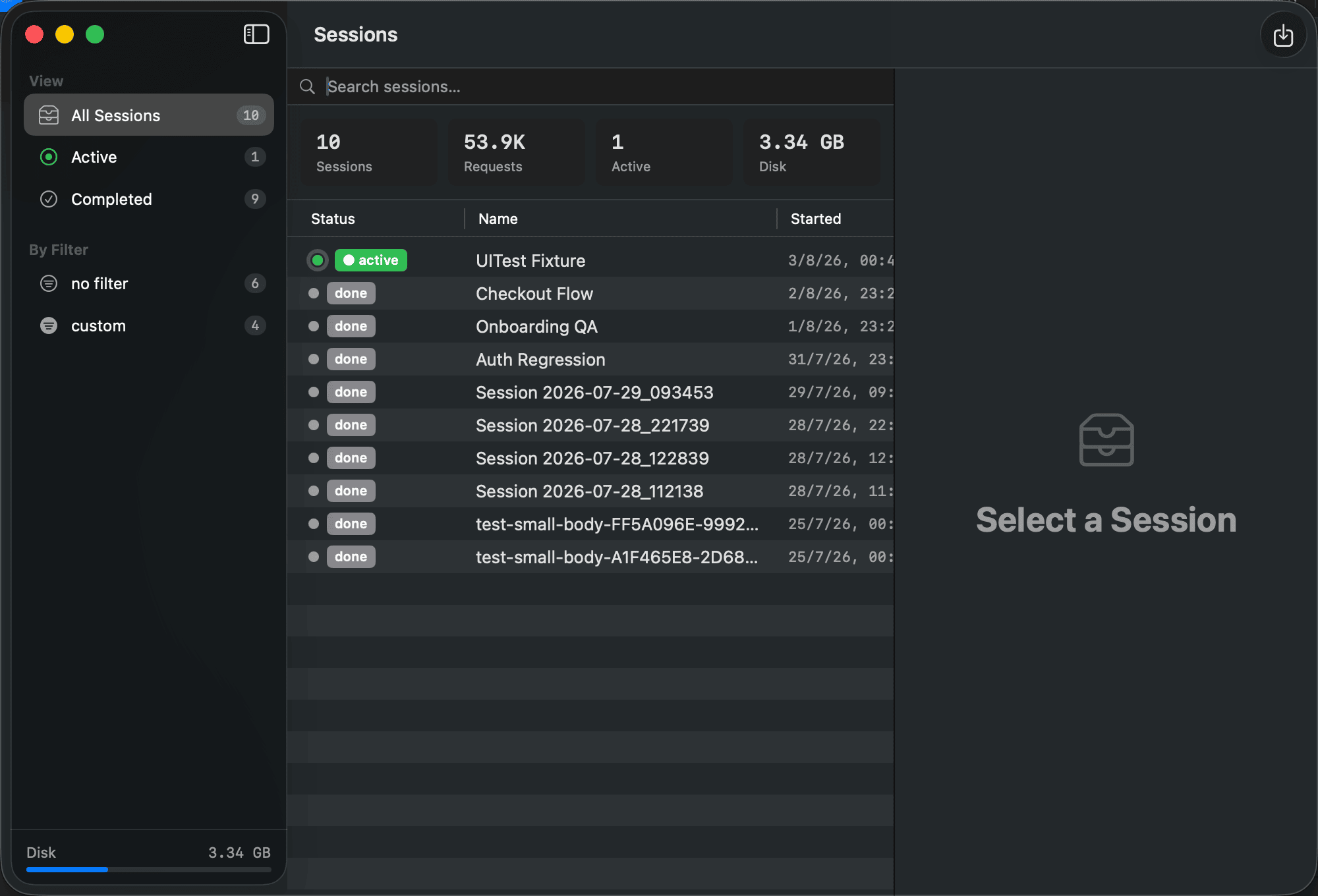
Task: Click the 3.34 GB value in sidebar footer
Action: pyautogui.click(x=240, y=853)
